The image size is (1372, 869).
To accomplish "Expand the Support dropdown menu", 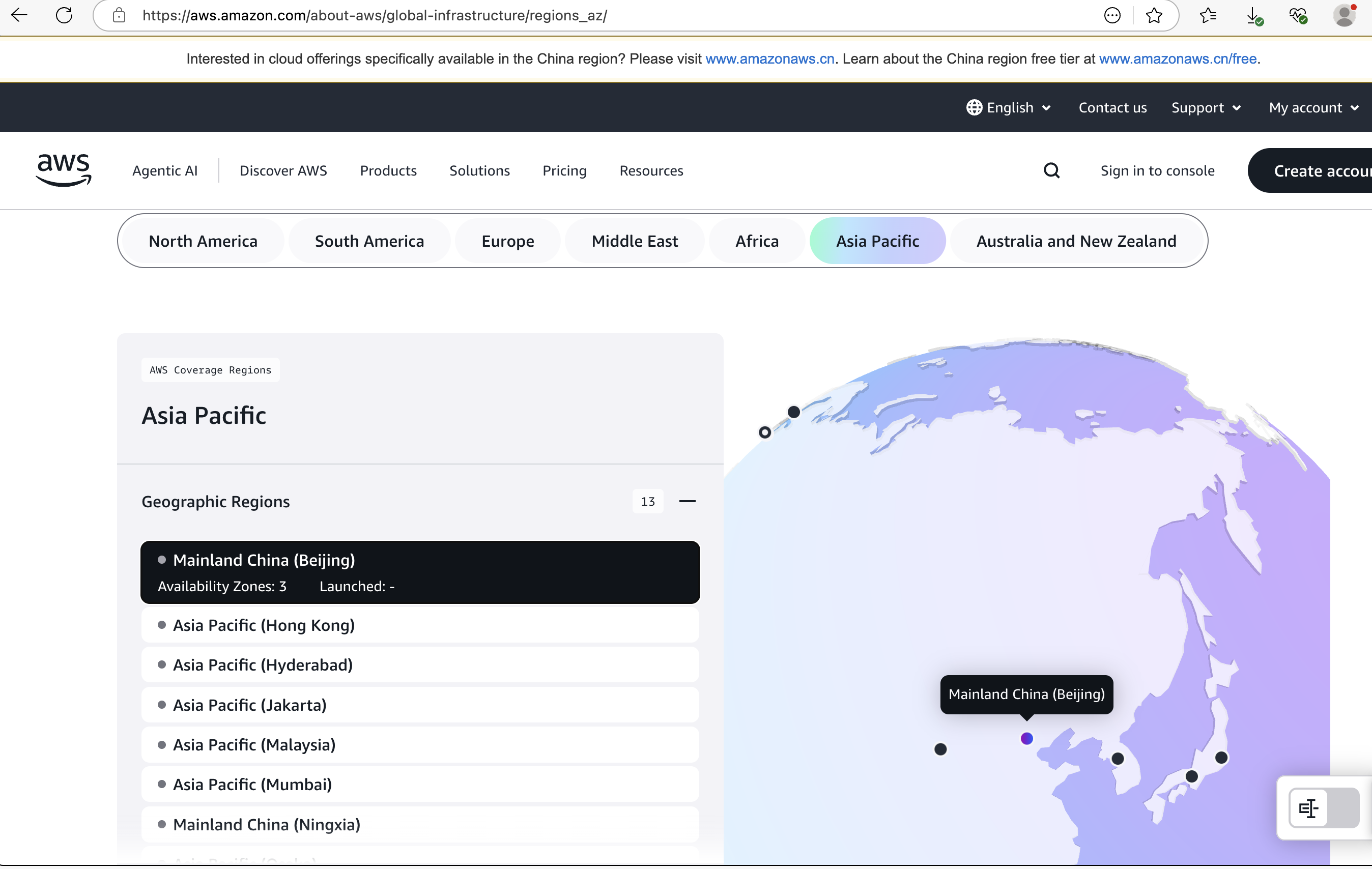I will [1206, 108].
